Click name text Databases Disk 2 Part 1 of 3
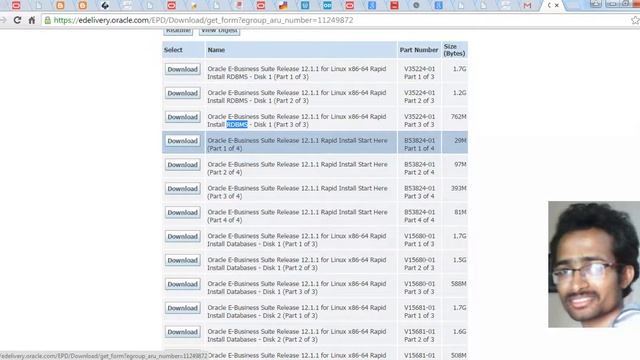This screenshot has height=360, width=640. click(x=297, y=311)
